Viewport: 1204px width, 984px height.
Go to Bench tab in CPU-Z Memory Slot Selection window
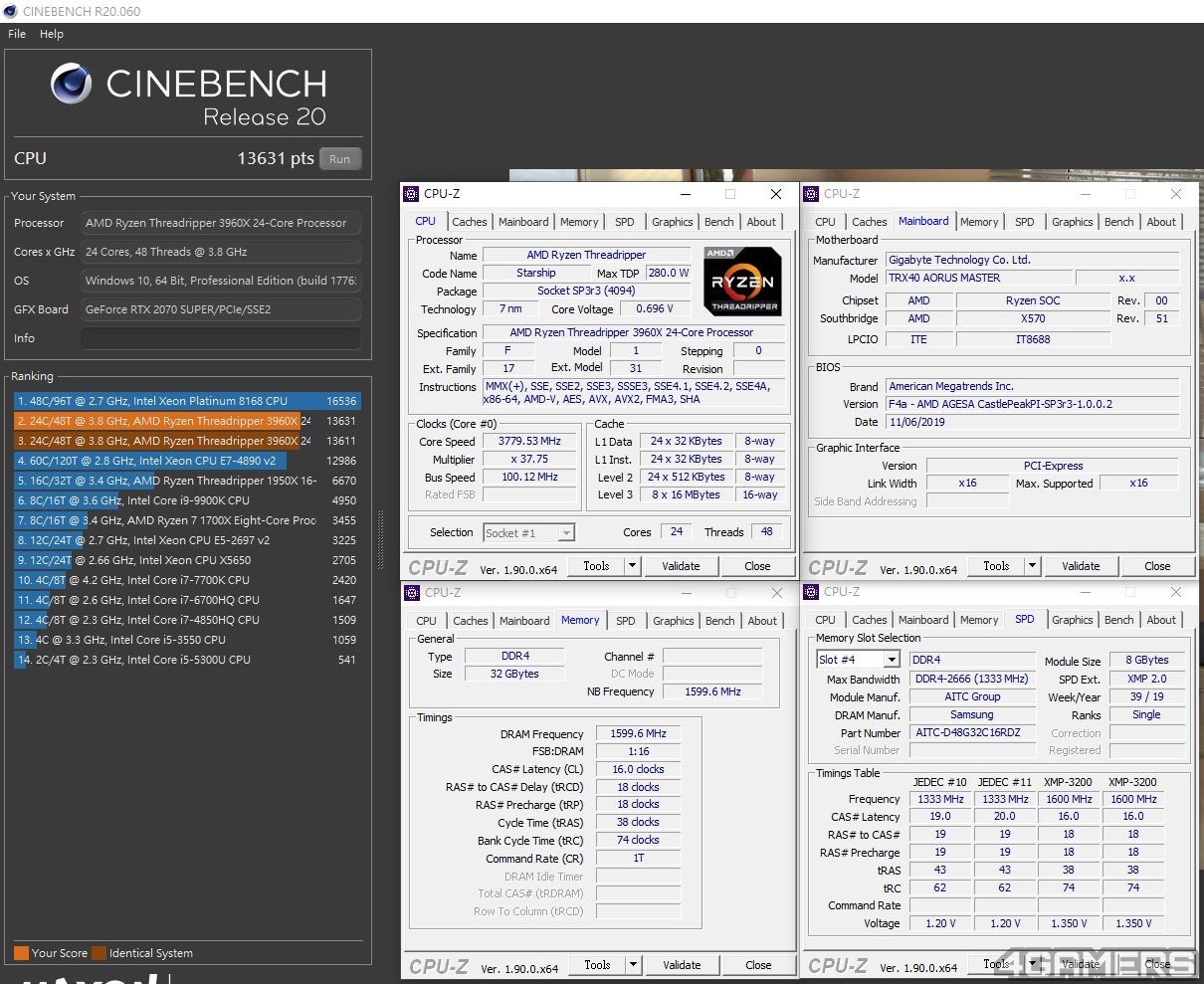(1119, 620)
